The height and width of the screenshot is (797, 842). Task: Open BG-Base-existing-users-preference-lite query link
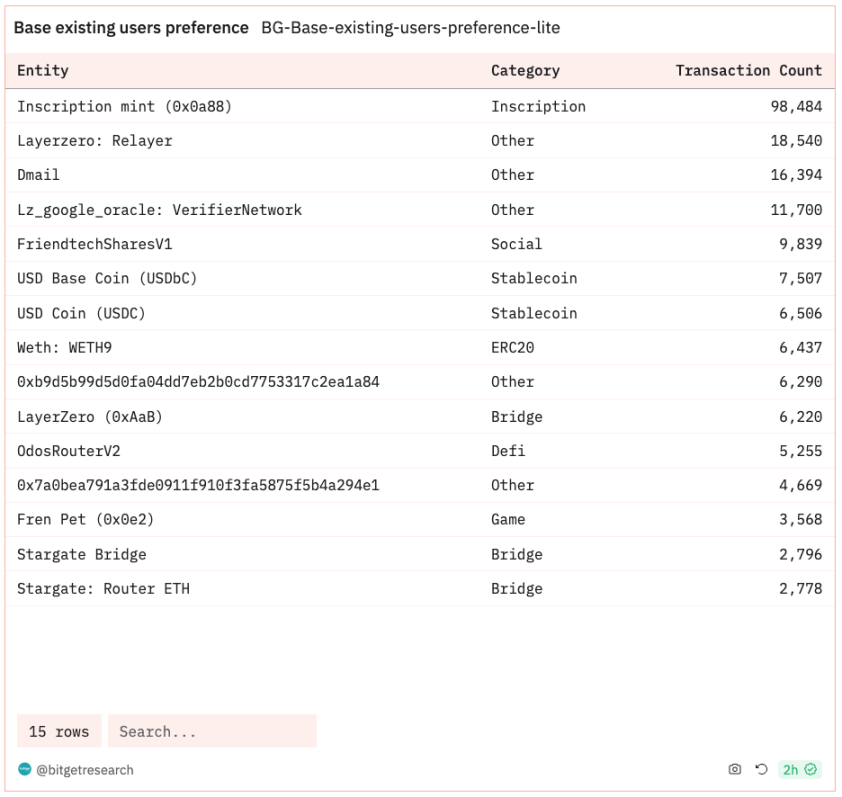(411, 27)
